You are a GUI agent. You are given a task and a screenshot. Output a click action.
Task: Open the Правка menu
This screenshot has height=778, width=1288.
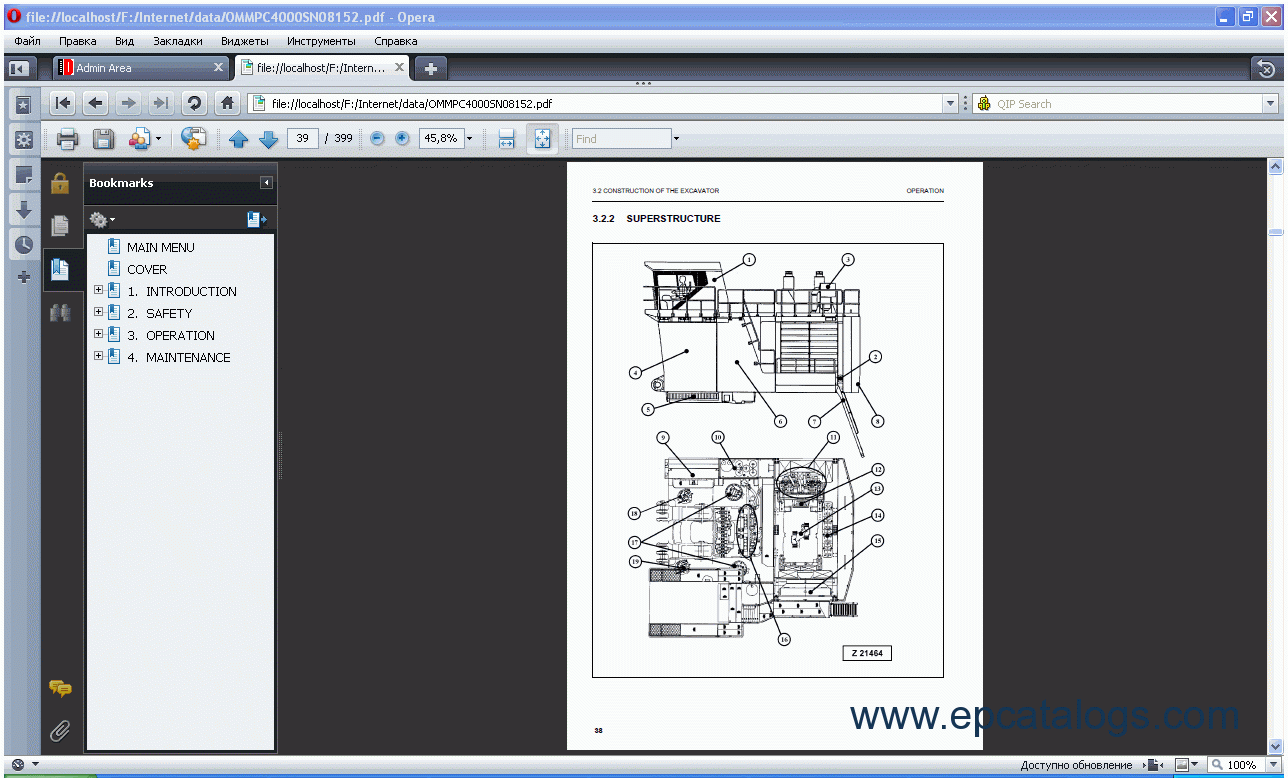click(78, 41)
